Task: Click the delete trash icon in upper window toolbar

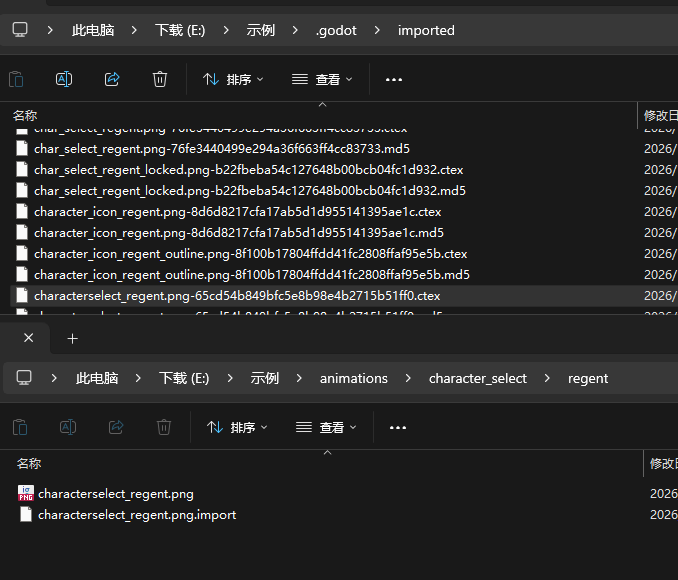Action: tap(160, 80)
